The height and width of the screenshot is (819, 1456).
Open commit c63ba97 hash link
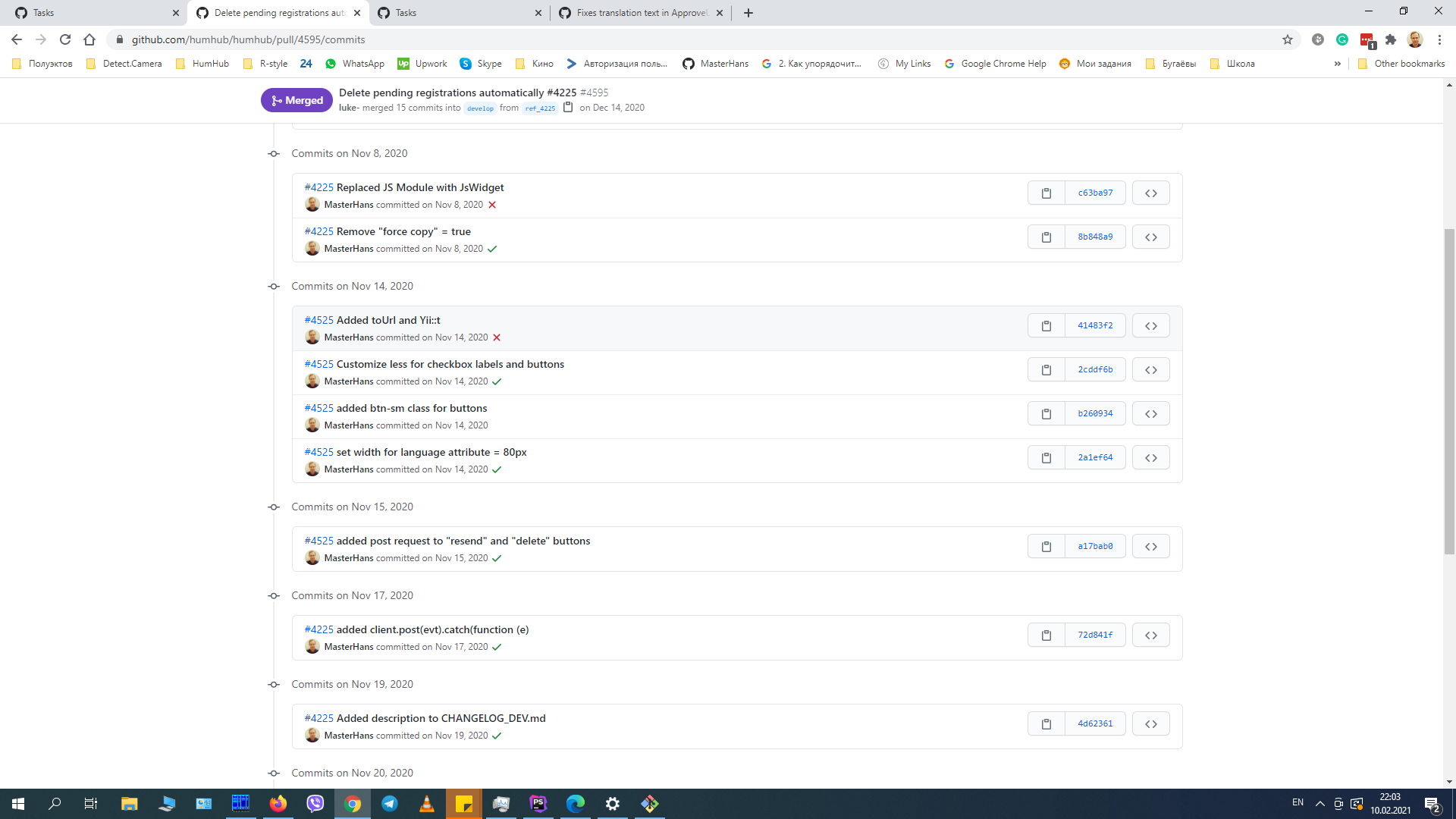click(1095, 193)
